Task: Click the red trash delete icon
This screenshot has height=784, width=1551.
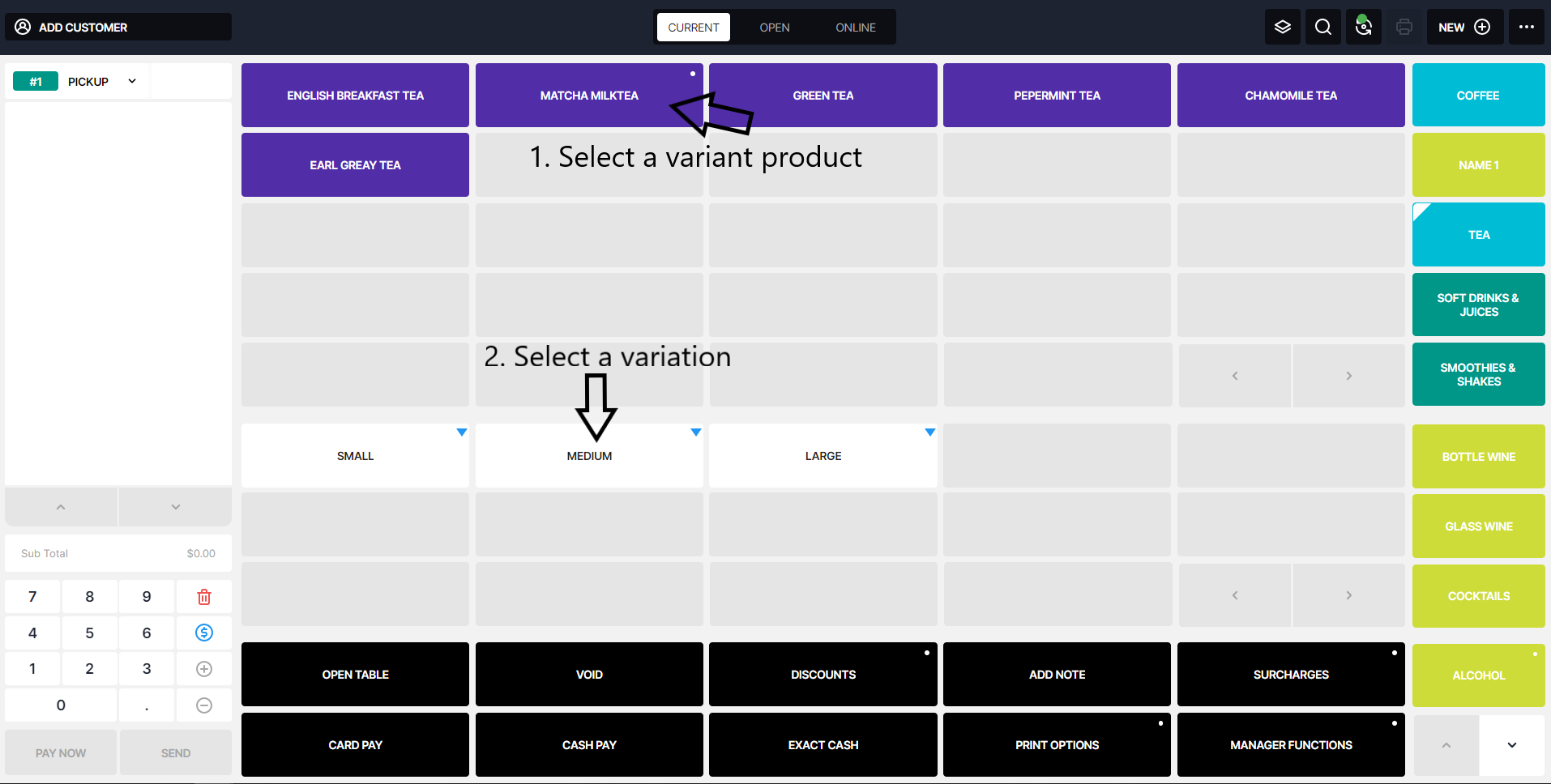Action: click(x=204, y=597)
